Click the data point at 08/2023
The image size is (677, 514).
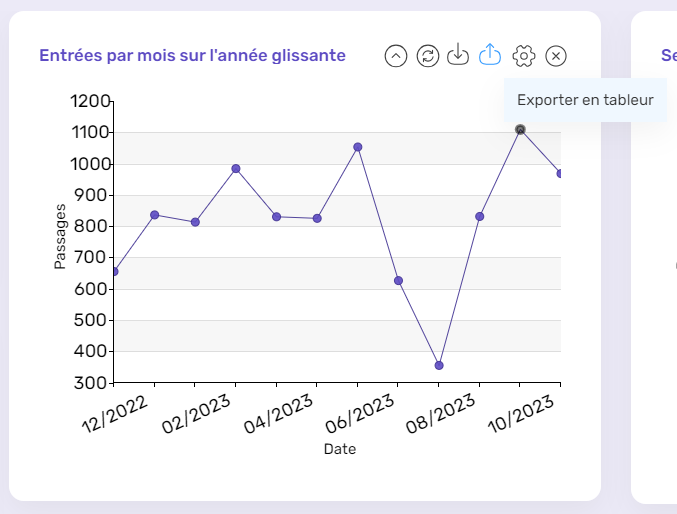480,217
